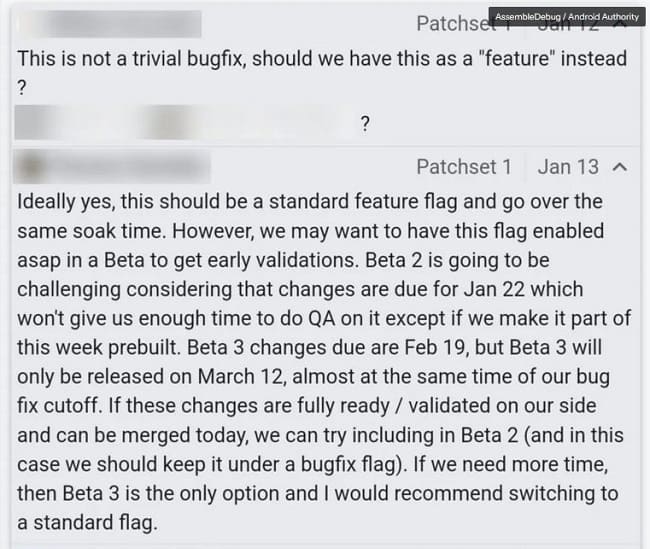Click the final 'a standard flag.' text

(x=87, y=522)
